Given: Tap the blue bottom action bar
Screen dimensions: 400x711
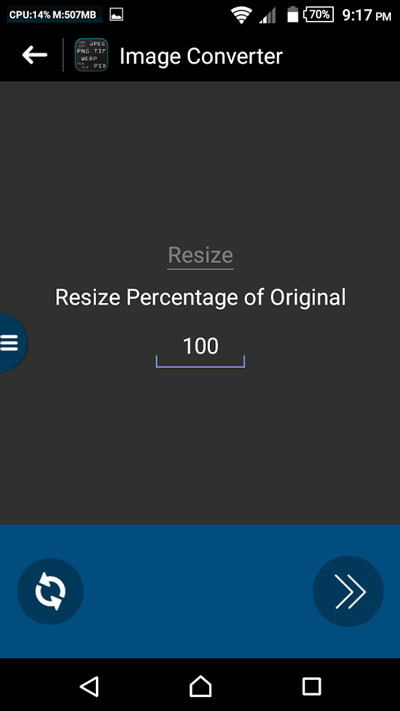Looking at the screenshot, I should point(200,591).
